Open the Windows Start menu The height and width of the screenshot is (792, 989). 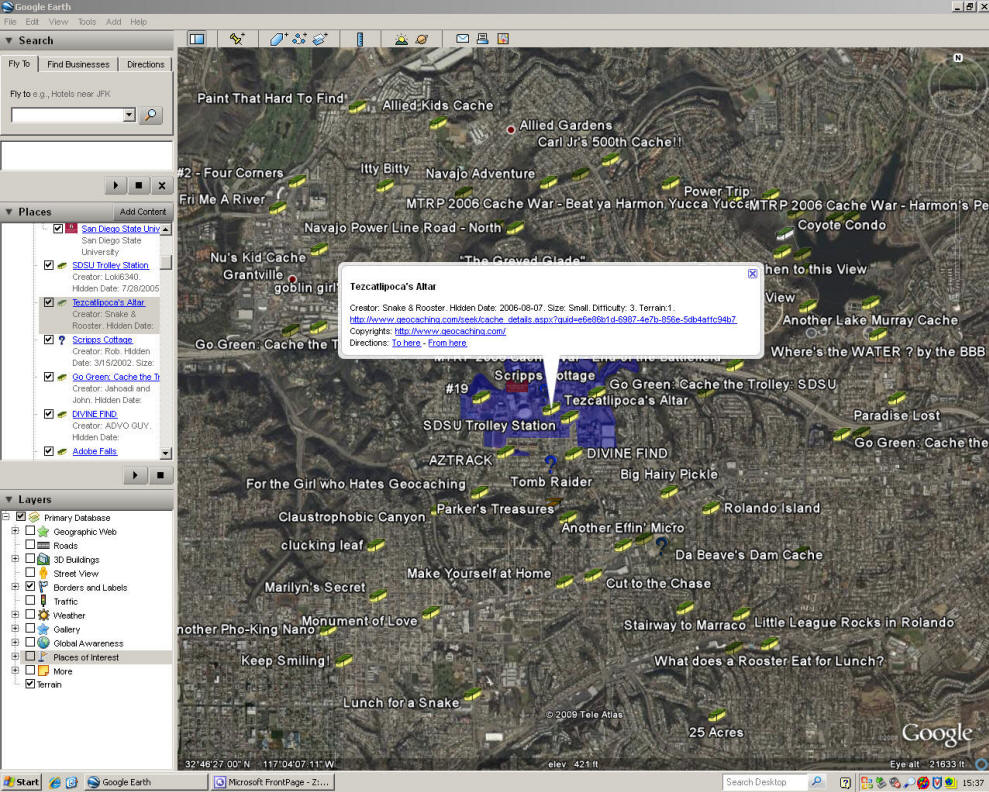pos(21,782)
